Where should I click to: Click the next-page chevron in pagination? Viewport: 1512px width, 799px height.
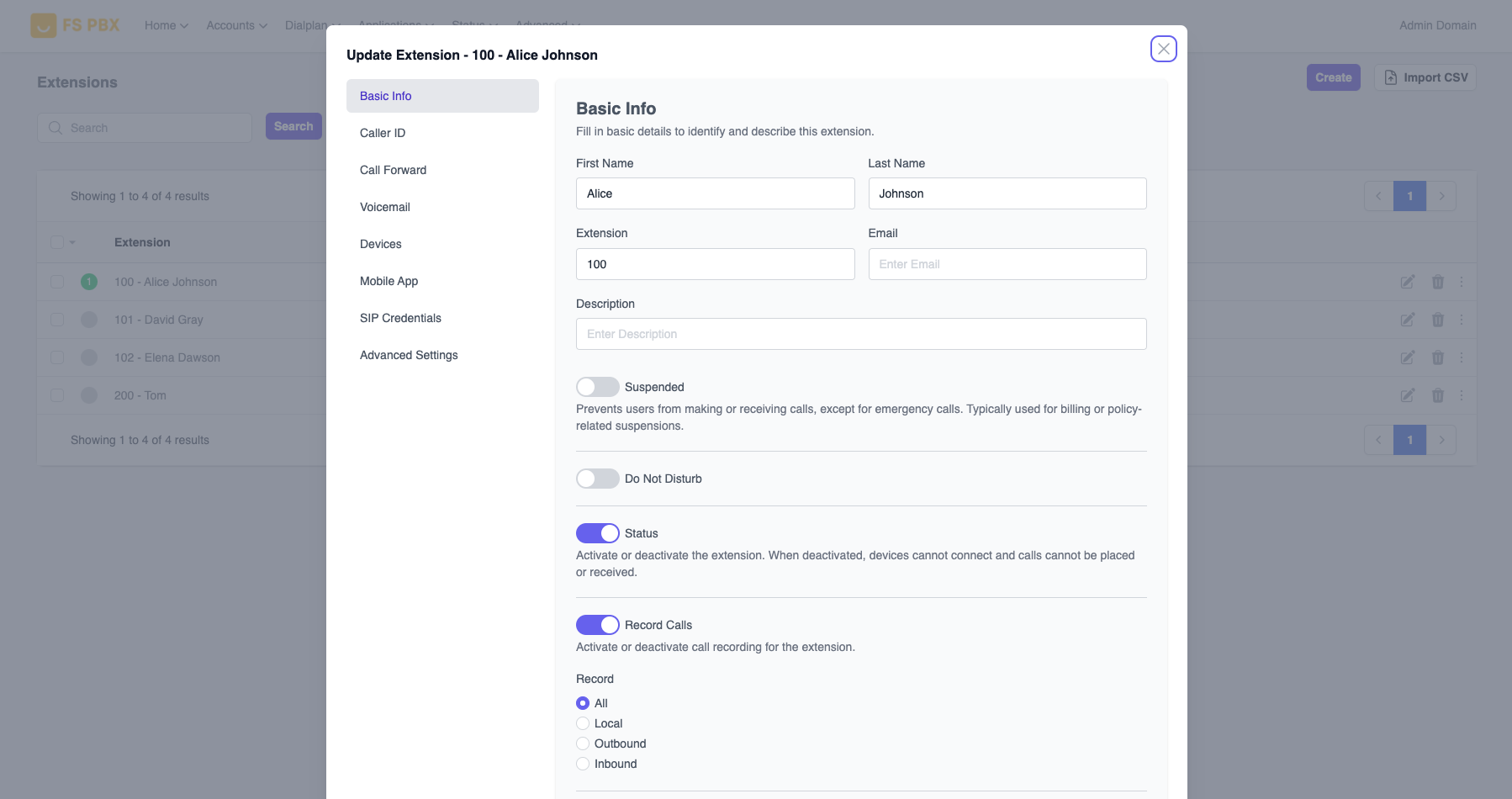[1441, 195]
